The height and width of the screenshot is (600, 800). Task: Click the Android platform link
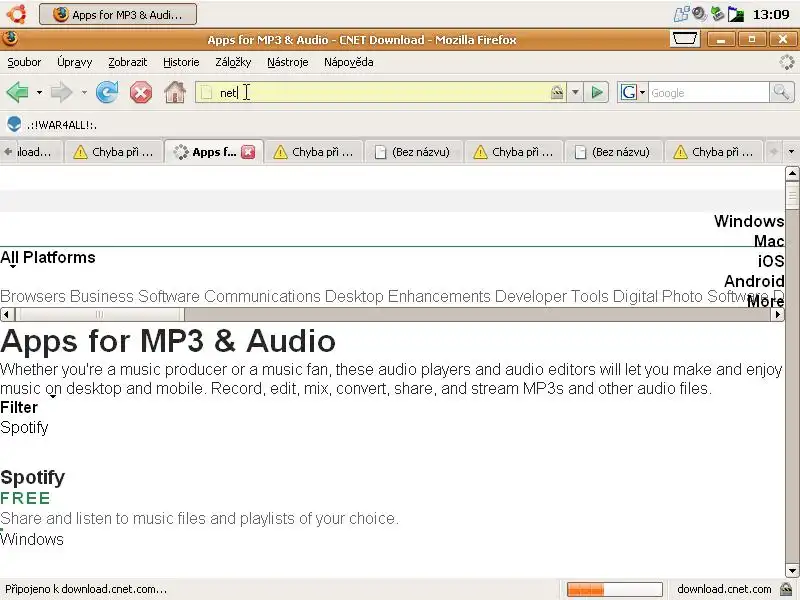tap(754, 281)
